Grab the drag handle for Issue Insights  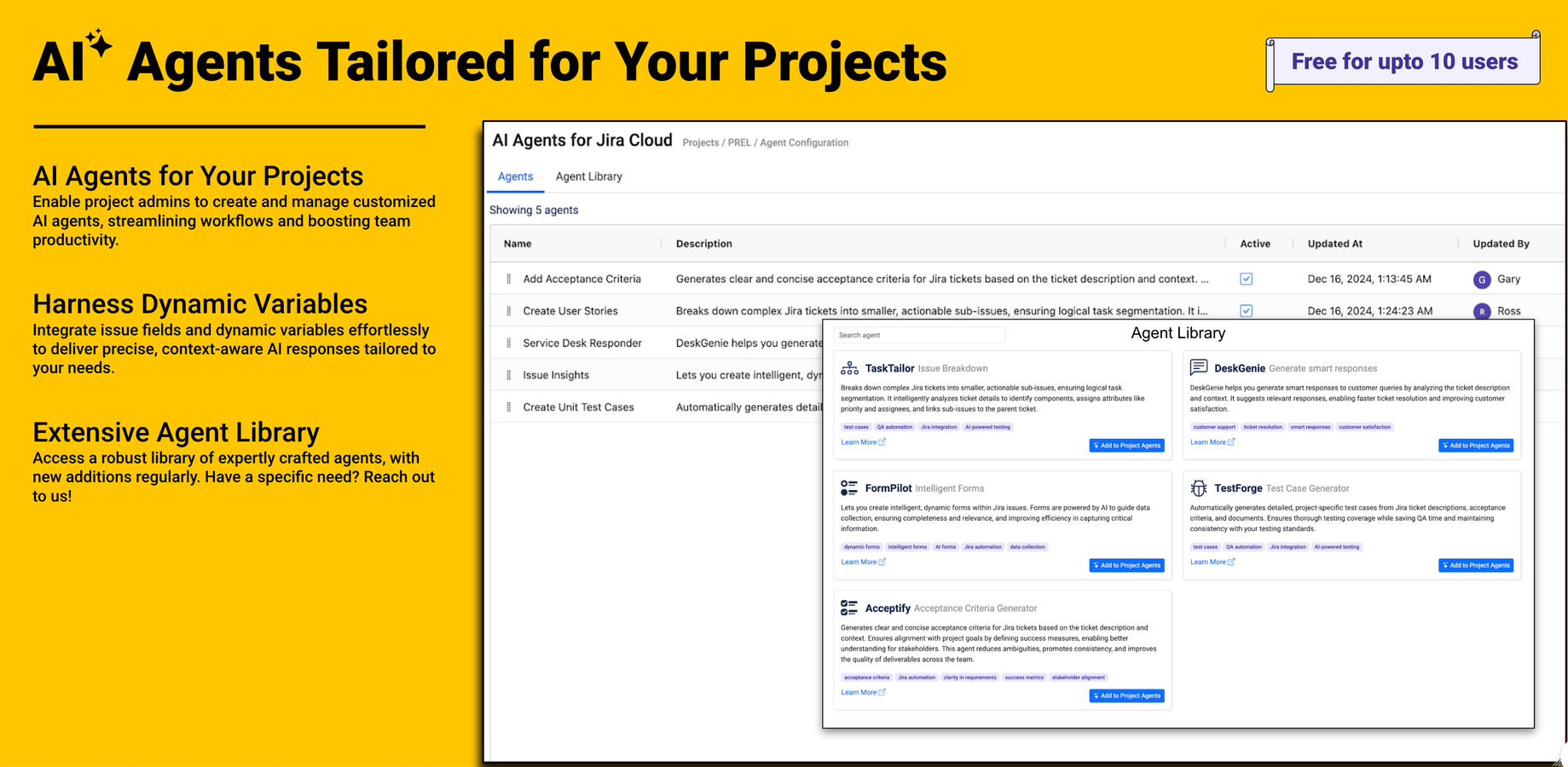click(509, 375)
